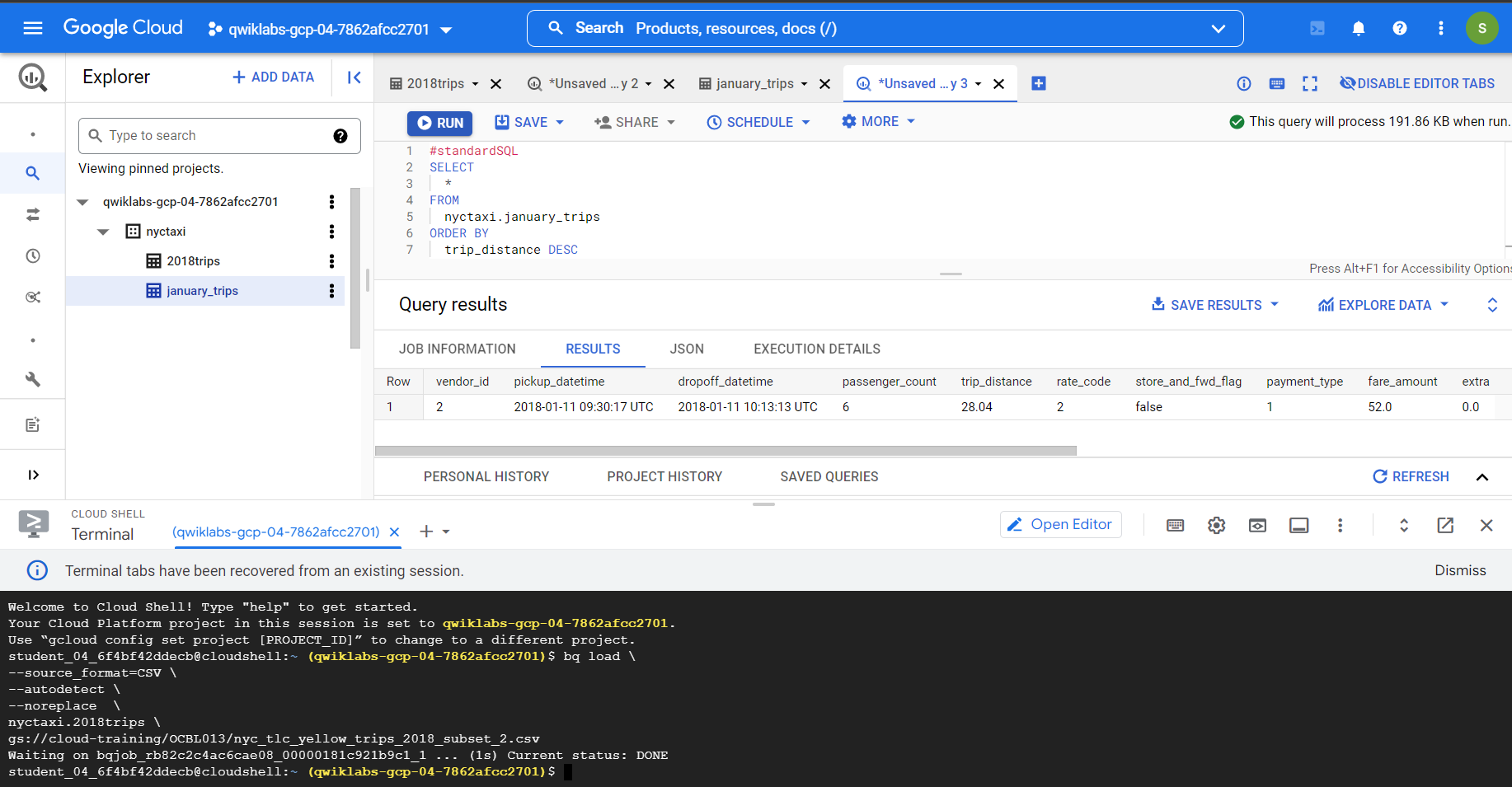1512x787 pixels.
Task: Show editor info icon
Action: pyautogui.click(x=1244, y=83)
